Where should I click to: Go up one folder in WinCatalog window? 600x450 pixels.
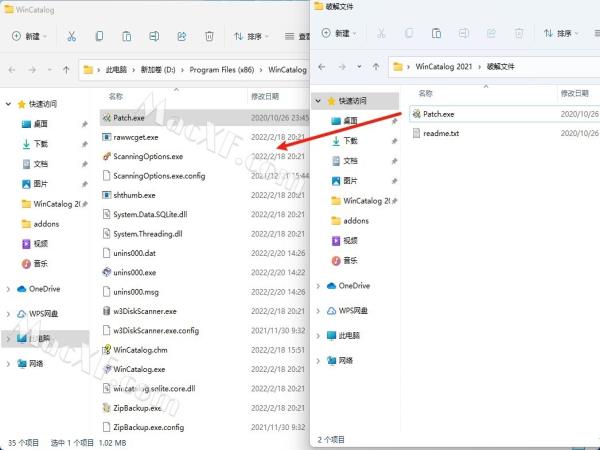tap(66, 70)
